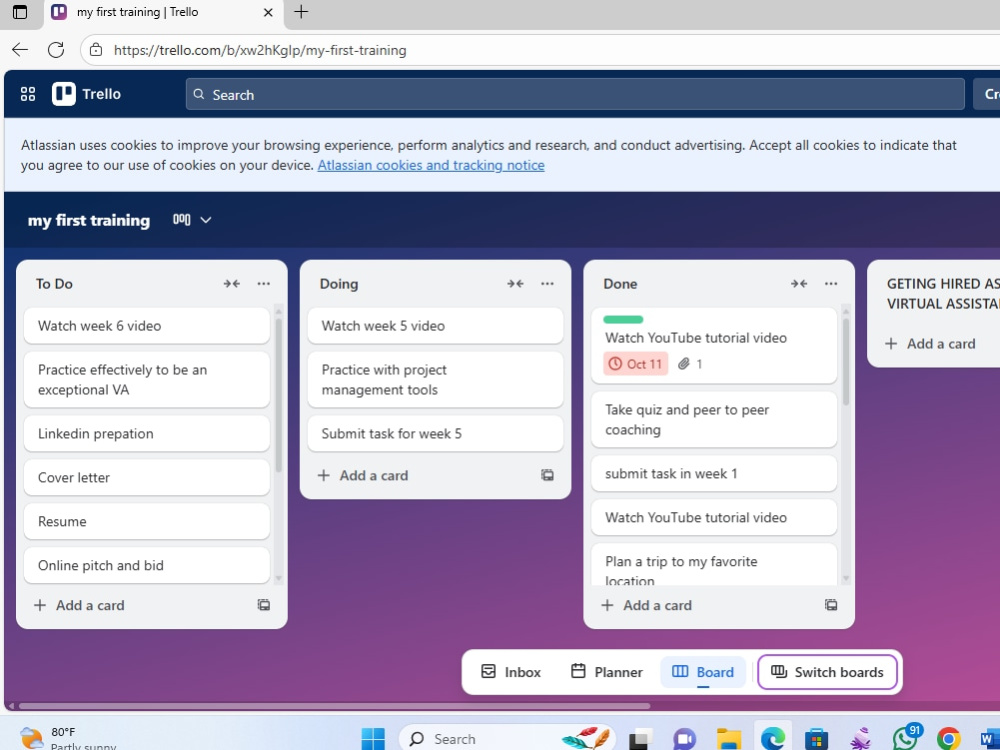Viewport: 1000px width, 750px height.
Task: Open the Doing list actions menu
Action: 547,284
